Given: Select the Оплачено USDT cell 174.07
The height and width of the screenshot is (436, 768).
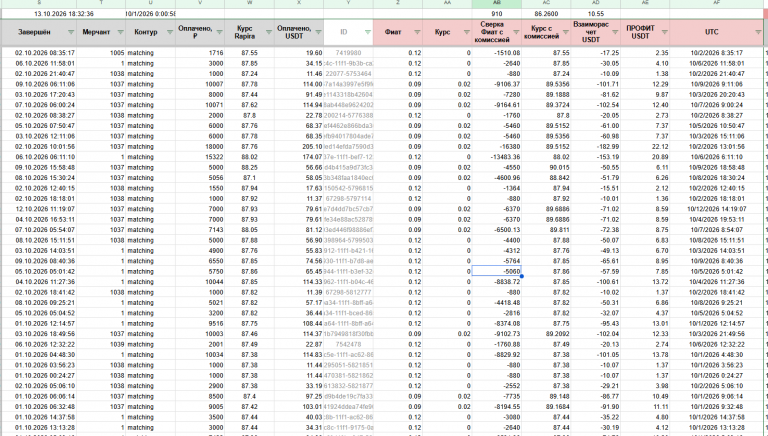Looking at the screenshot, I should (299, 157).
